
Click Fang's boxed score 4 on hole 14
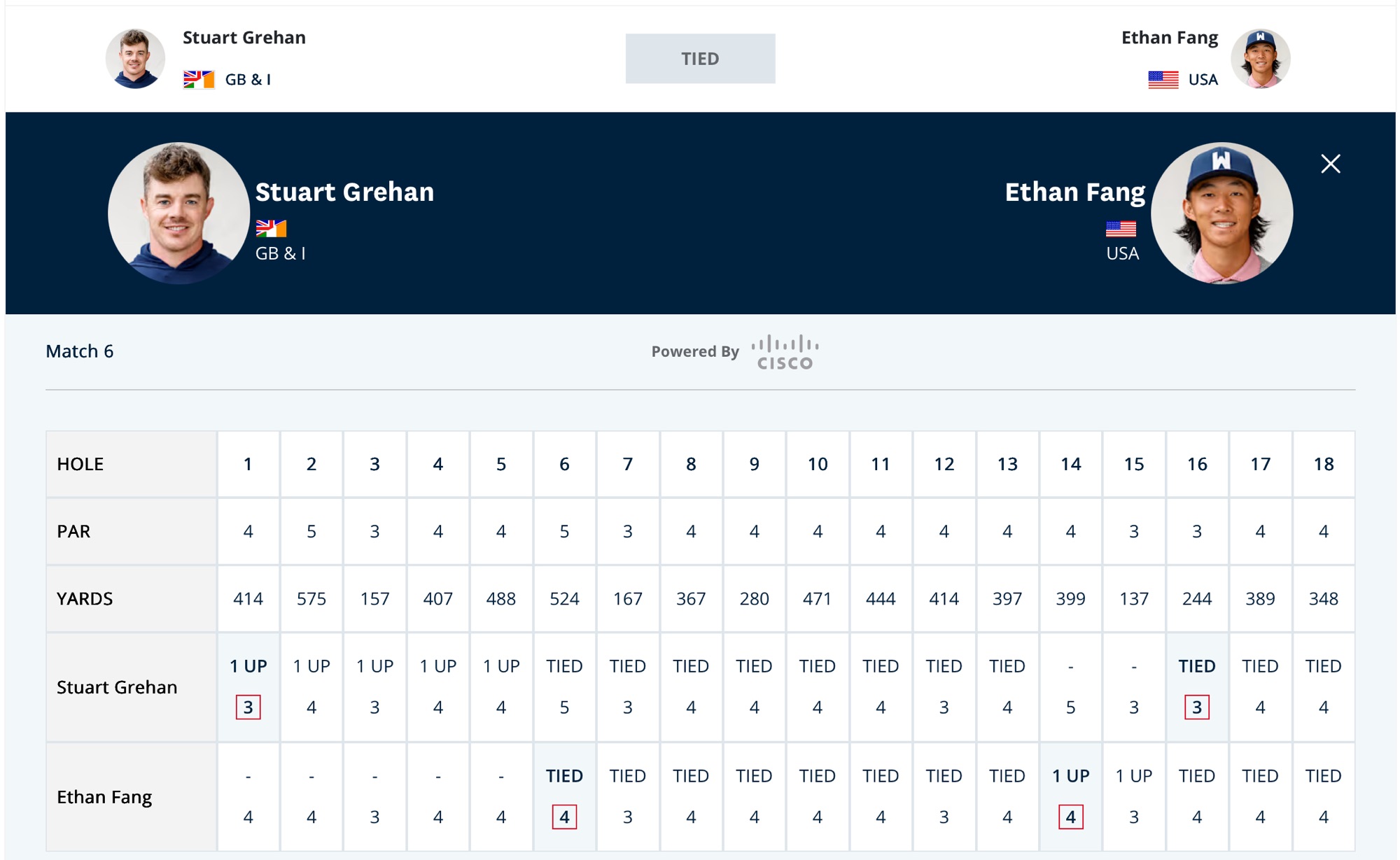pyautogui.click(x=1070, y=817)
